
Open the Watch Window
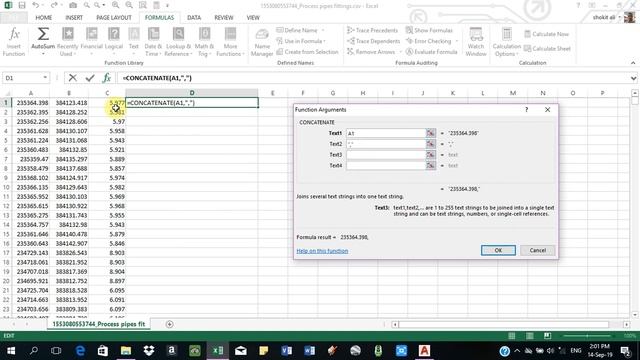point(476,42)
